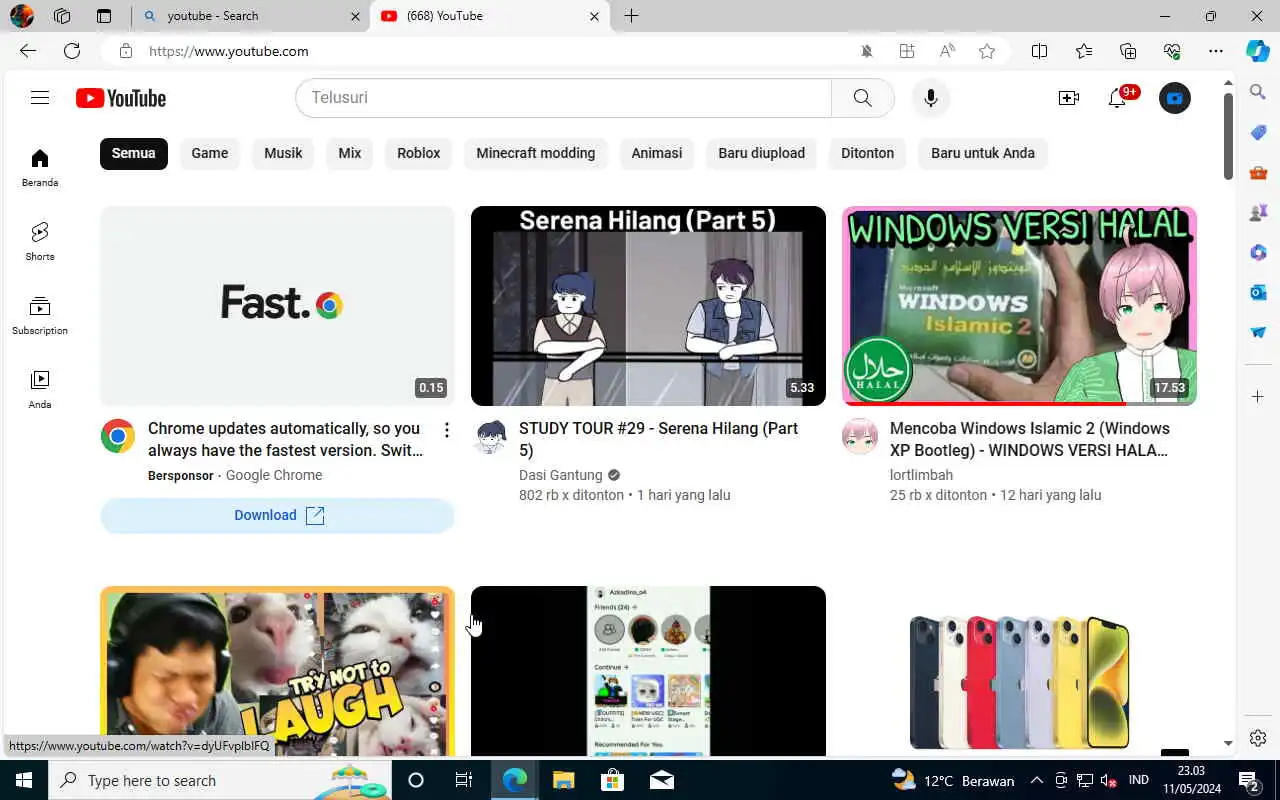
Task: Click Google Chrome advertiser avatar
Action: (x=118, y=437)
